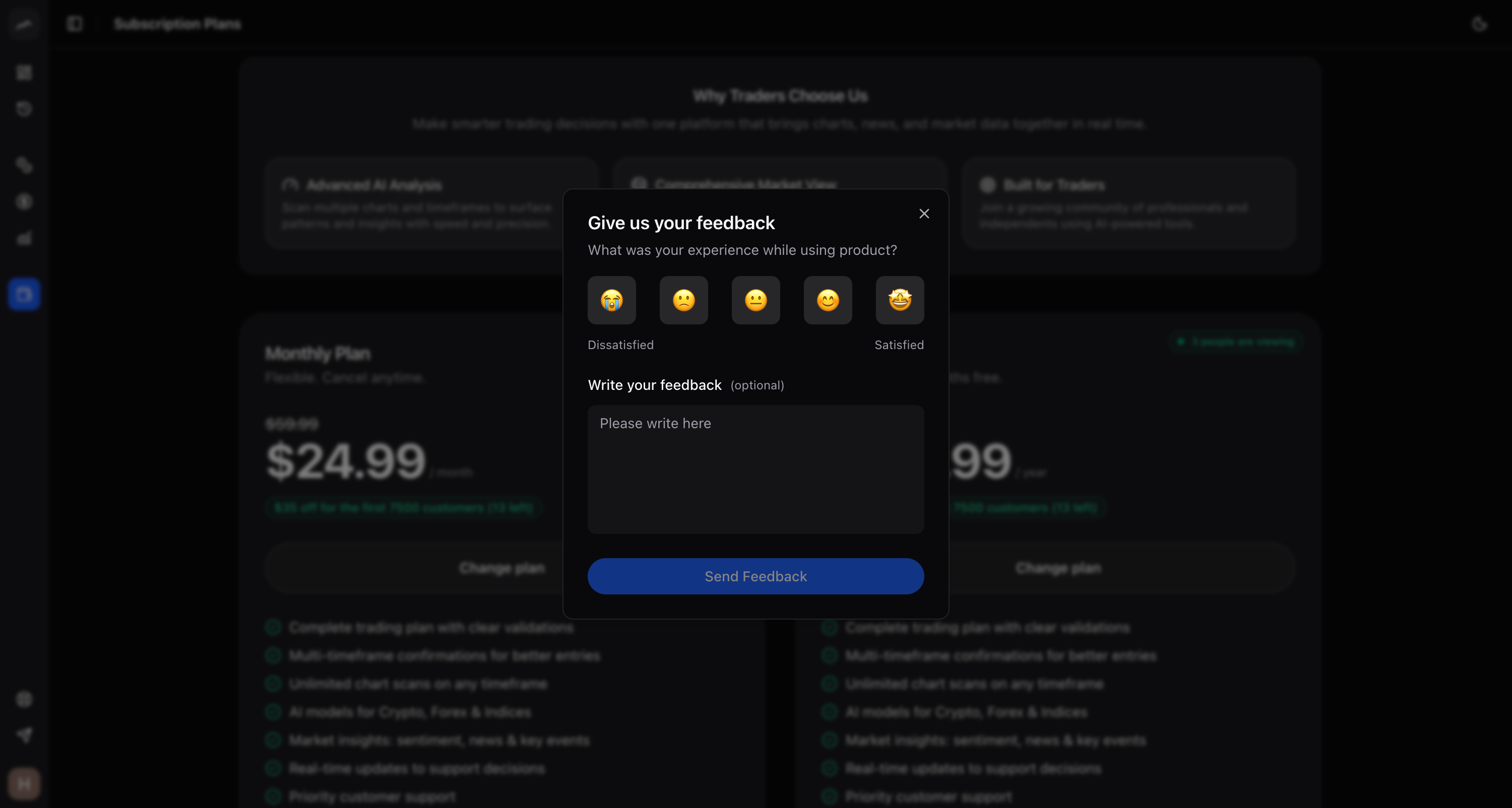Click Change plan under the yearly plan
The height and width of the screenshot is (808, 1512).
tap(1058, 568)
